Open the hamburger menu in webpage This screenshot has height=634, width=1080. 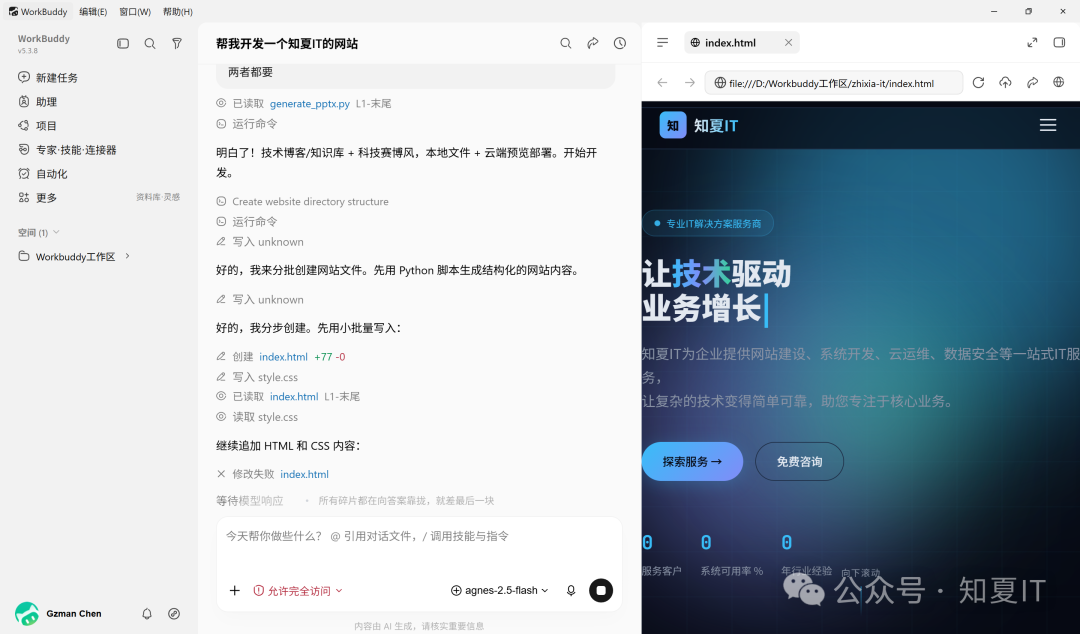1048,125
